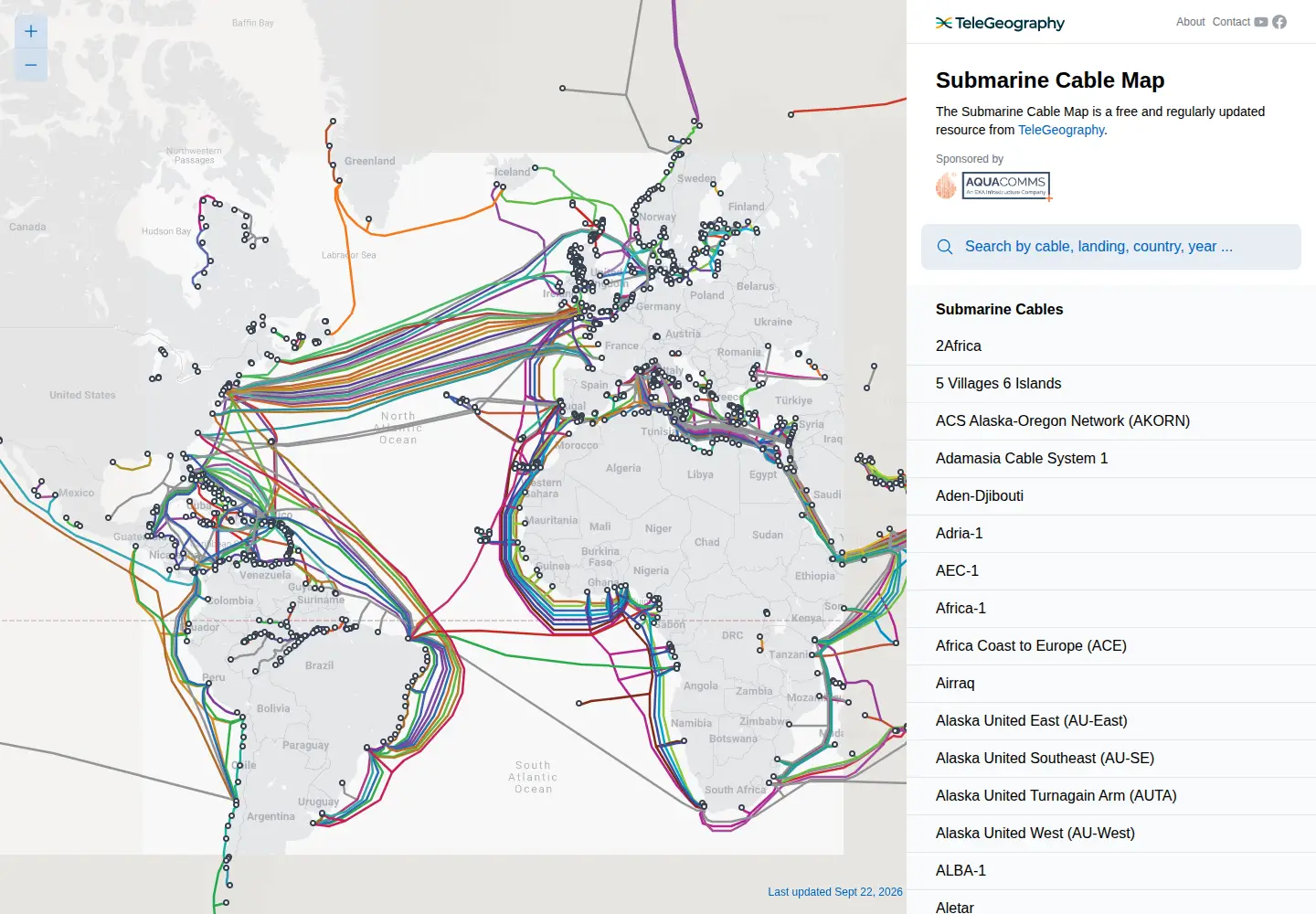The width and height of the screenshot is (1316, 914).
Task: Select the Adria-1 cable
Action: point(1111,534)
